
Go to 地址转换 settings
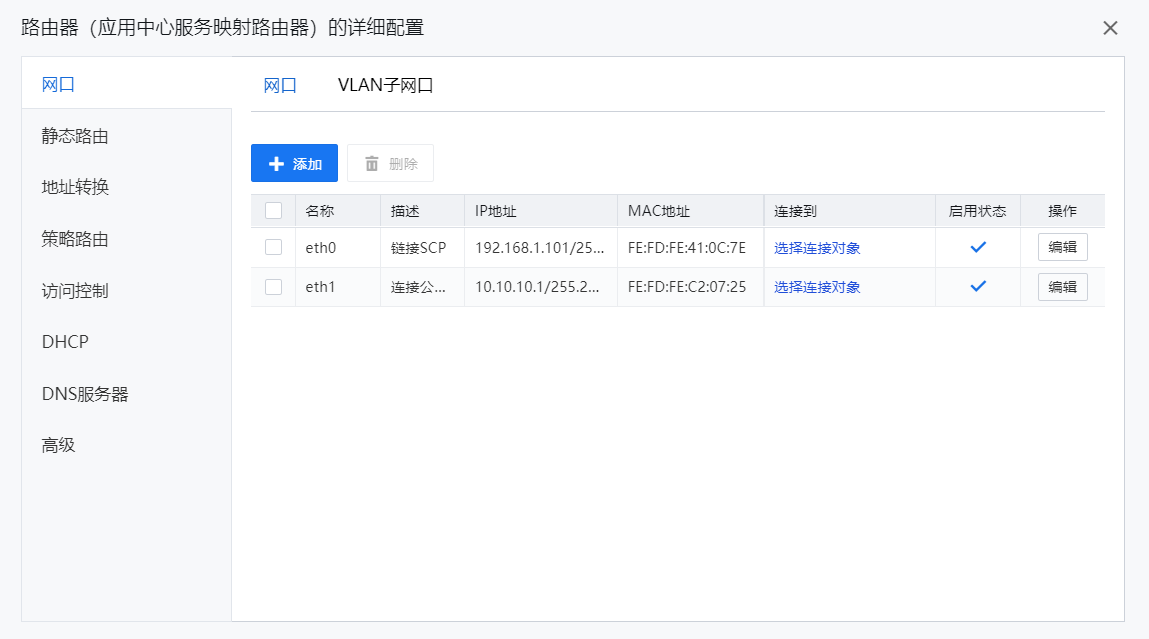point(75,187)
